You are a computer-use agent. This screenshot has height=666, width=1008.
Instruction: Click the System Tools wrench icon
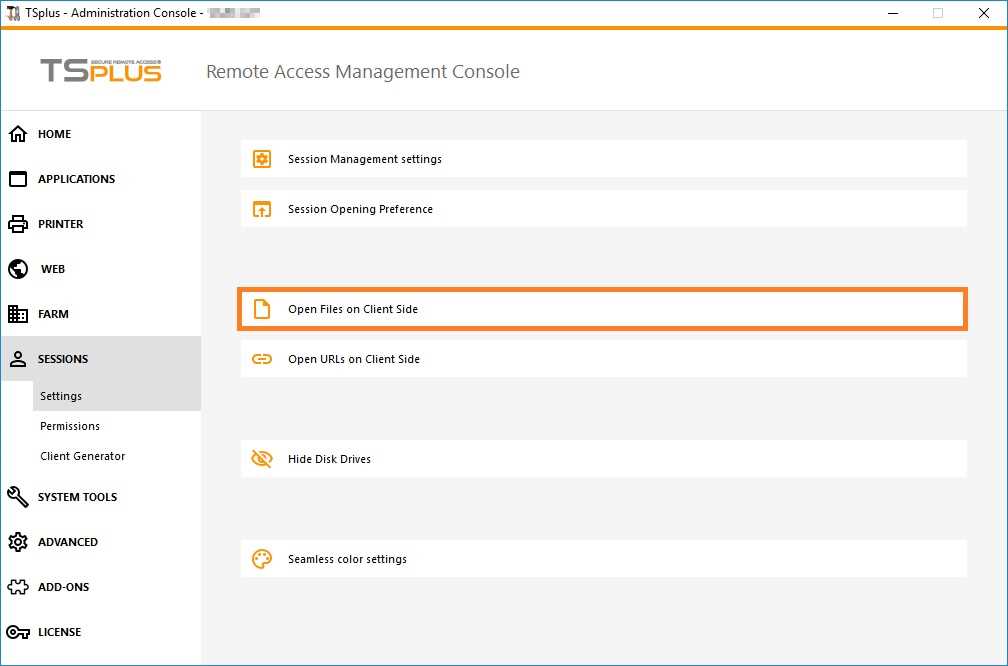(18, 497)
